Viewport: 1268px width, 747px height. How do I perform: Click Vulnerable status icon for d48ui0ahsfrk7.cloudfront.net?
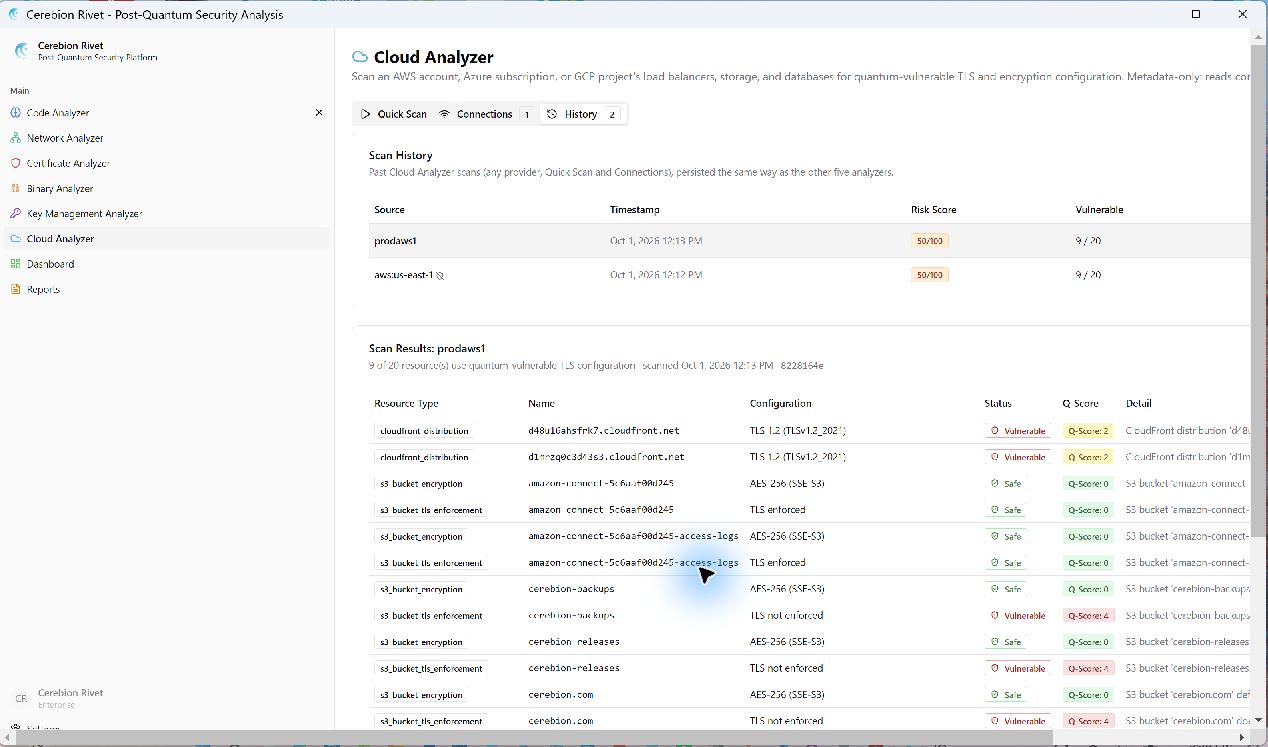point(995,431)
